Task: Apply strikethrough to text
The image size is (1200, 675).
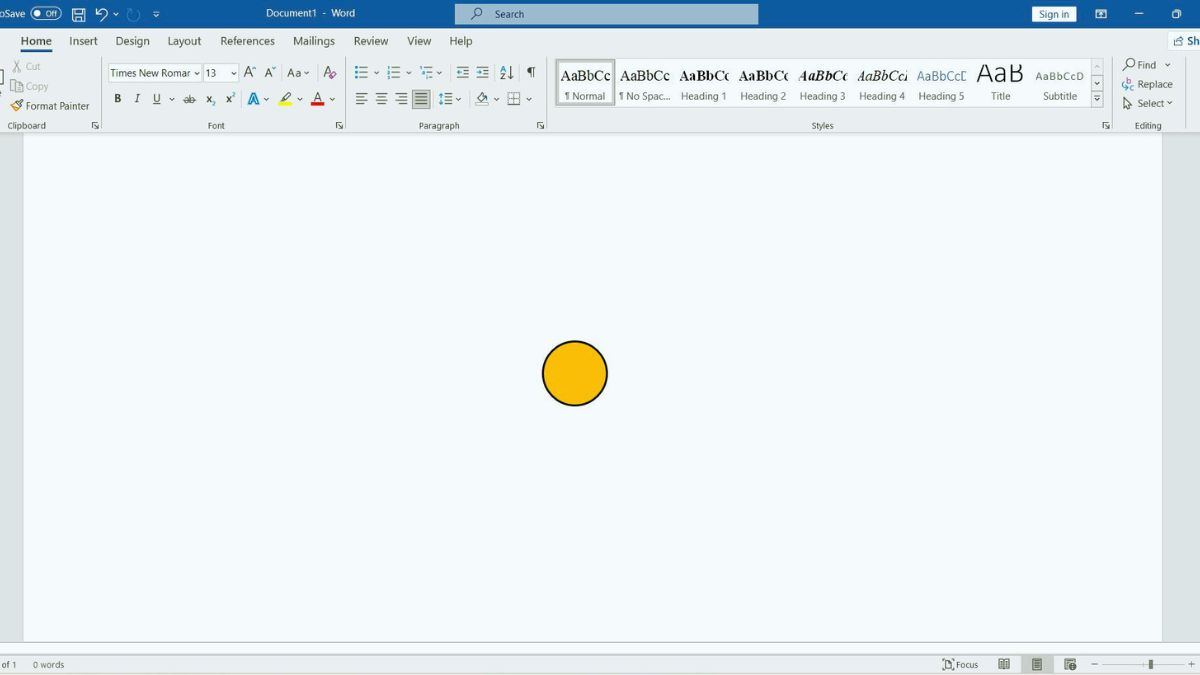Action: coord(189,99)
